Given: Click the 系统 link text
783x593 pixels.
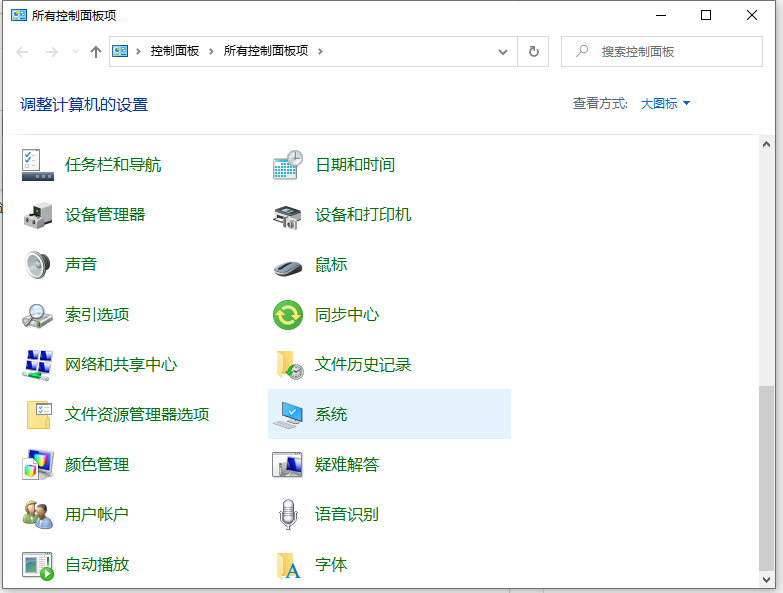Looking at the screenshot, I should [x=331, y=414].
